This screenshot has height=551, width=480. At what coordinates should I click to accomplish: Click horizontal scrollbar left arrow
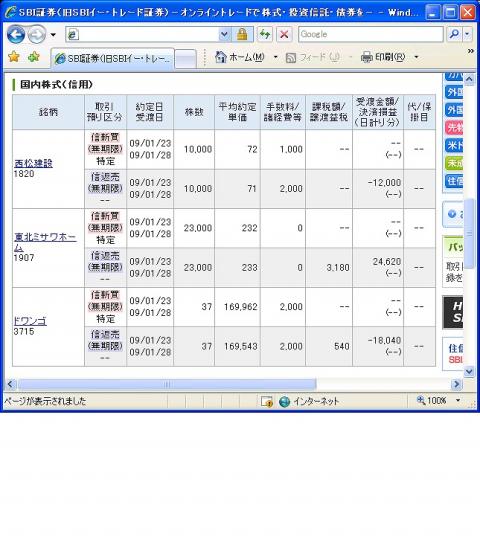tap(10, 384)
